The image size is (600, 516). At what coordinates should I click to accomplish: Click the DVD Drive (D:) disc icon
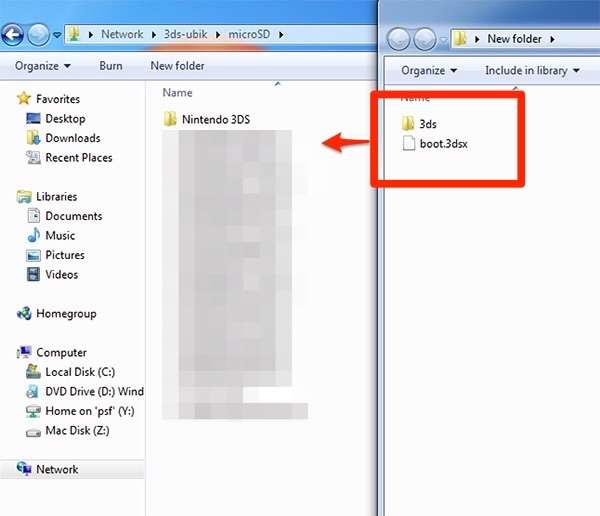click(33, 391)
